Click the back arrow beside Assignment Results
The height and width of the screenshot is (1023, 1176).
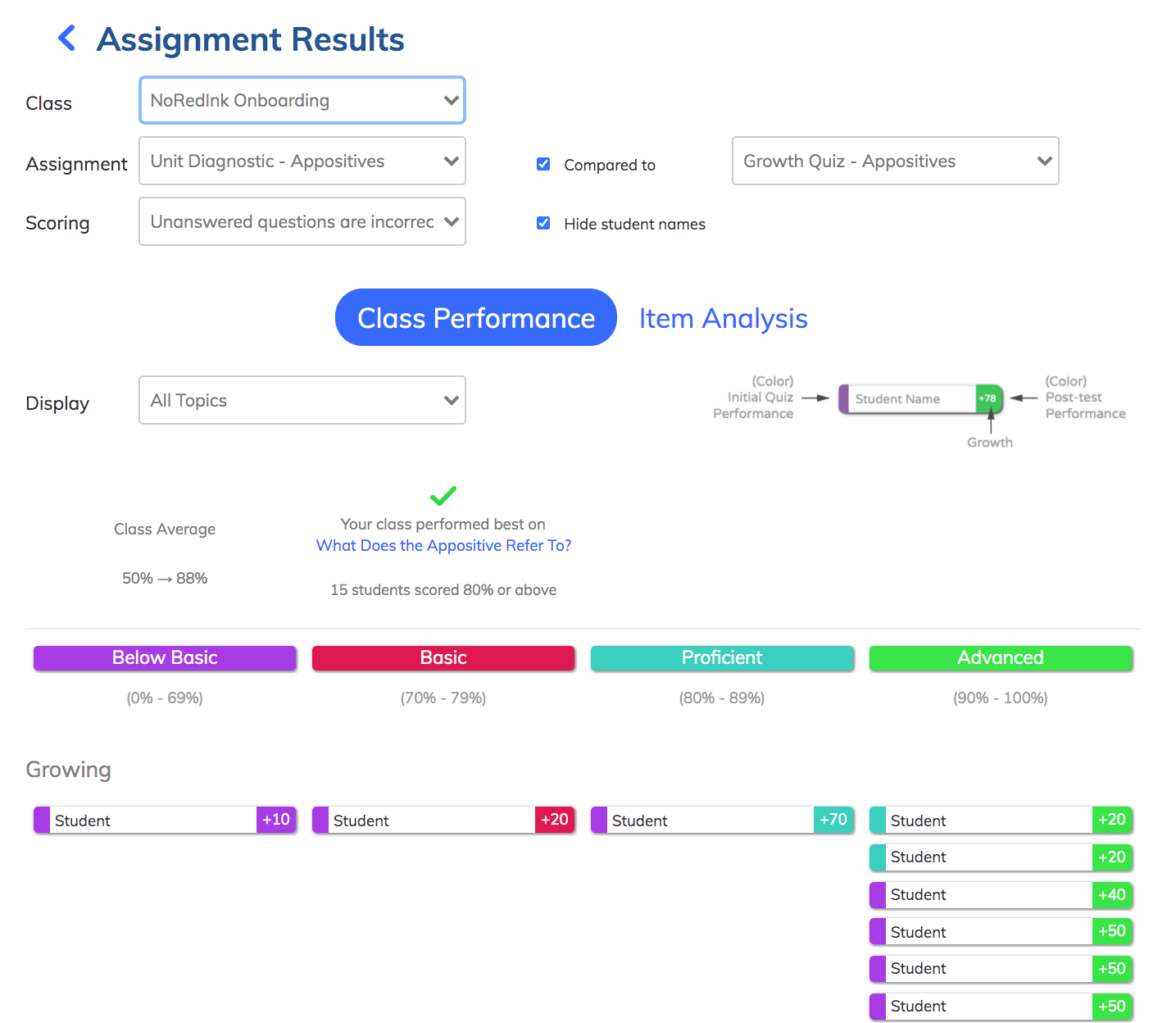click(67, 38)
